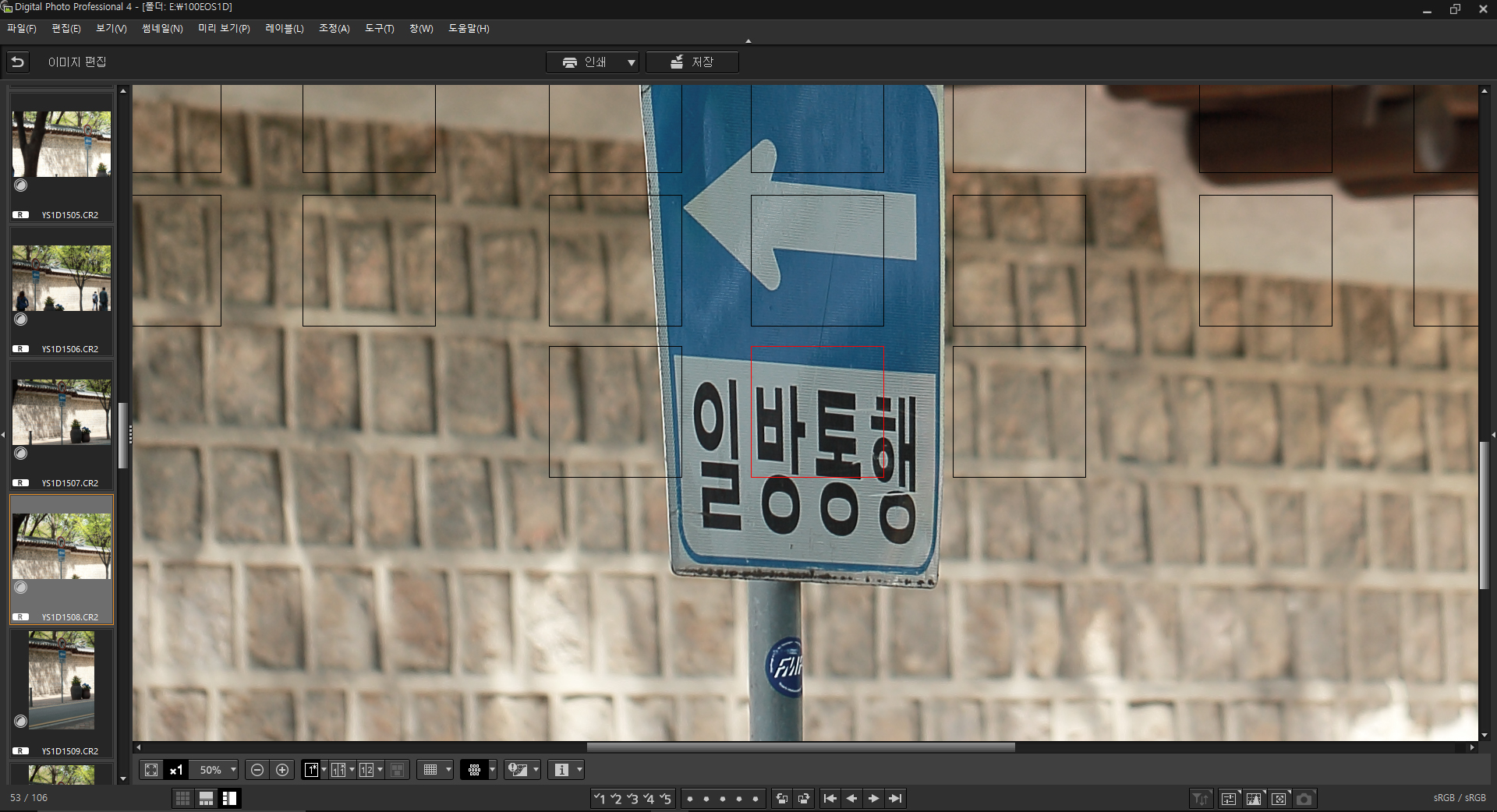Apply check mark 2
Screen dimensions: 1497x812
tap(616, 798)
